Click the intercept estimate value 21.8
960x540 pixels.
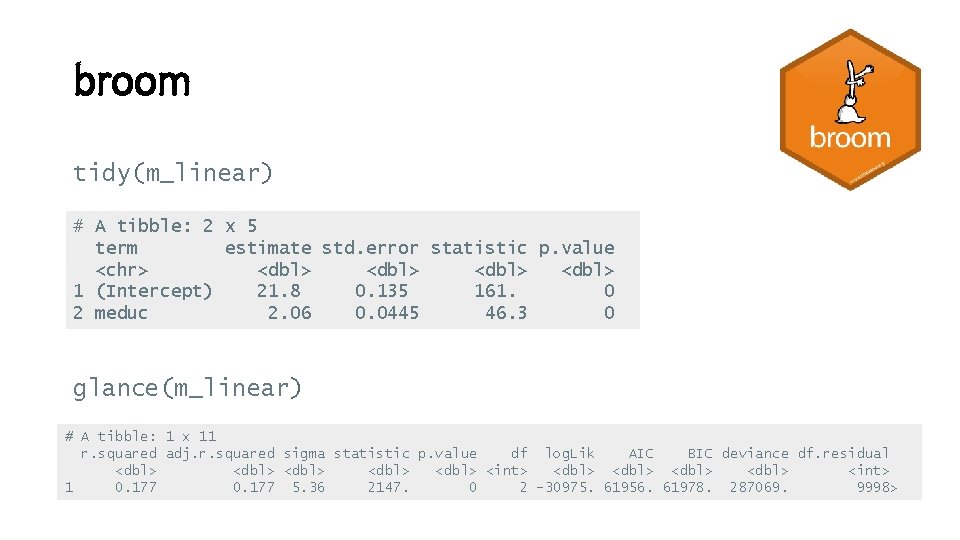pos(278,291)
